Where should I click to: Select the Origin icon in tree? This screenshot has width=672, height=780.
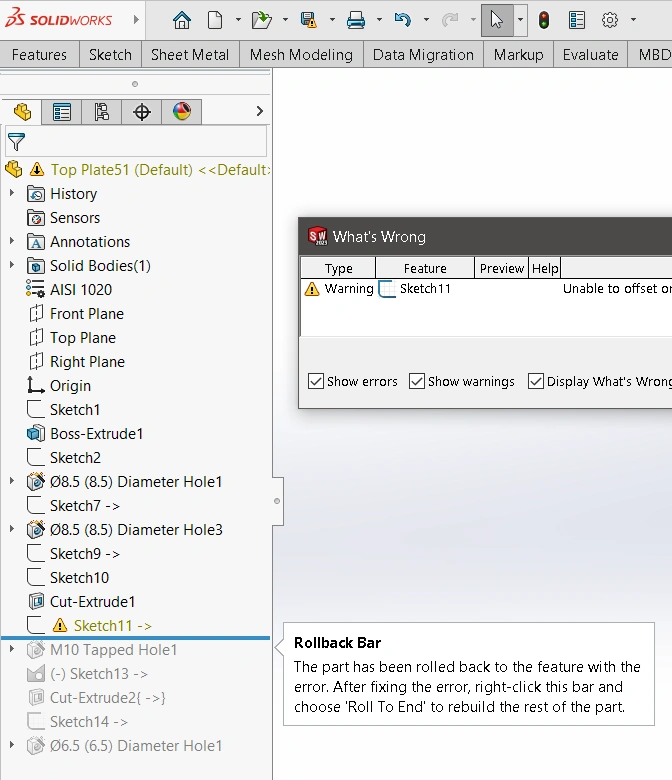click(x=35, y=386)
